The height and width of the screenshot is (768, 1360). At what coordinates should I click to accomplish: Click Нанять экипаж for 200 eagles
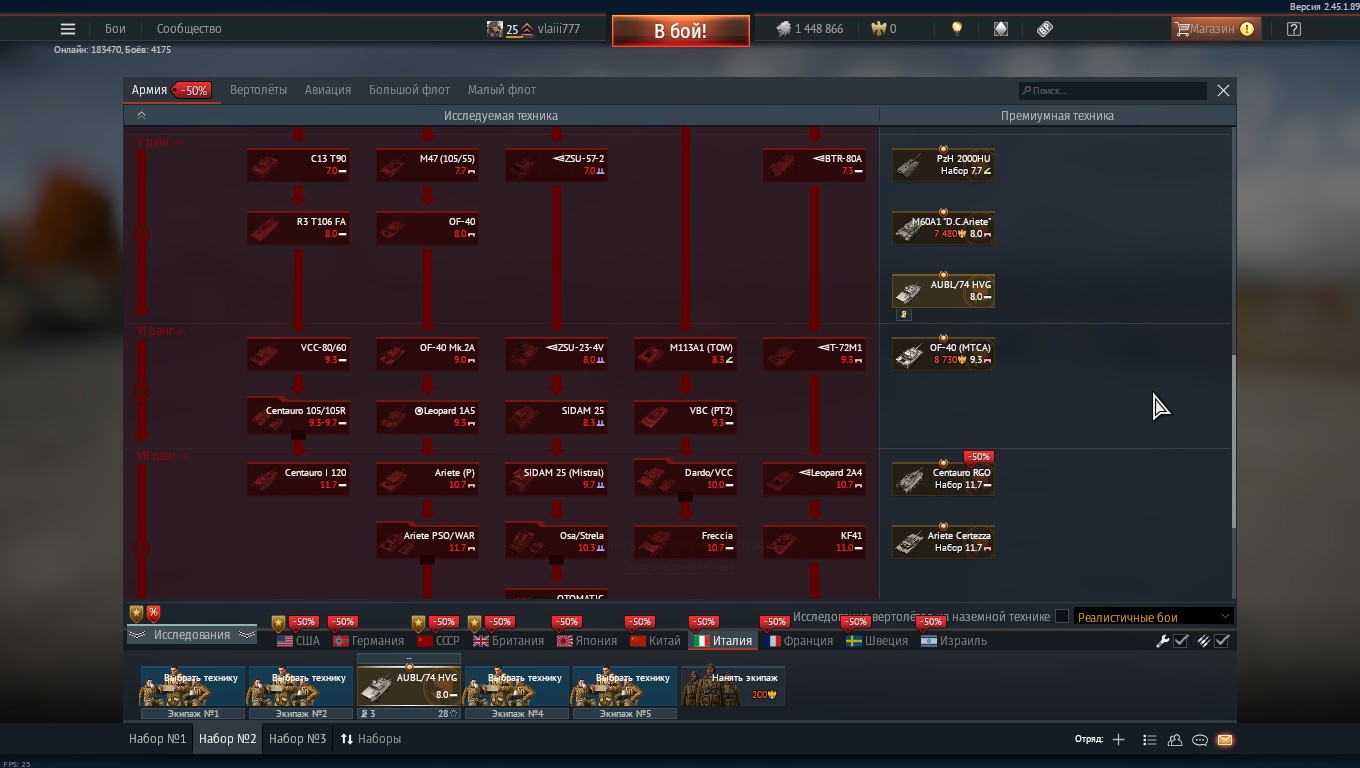pos(733,686)
